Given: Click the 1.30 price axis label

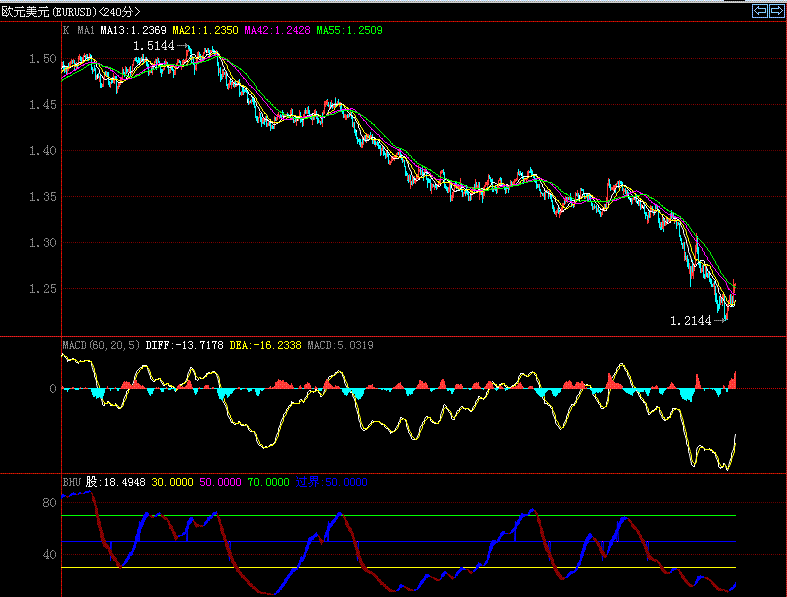Looking at the screenshot, I should click(x=43, y=243).
